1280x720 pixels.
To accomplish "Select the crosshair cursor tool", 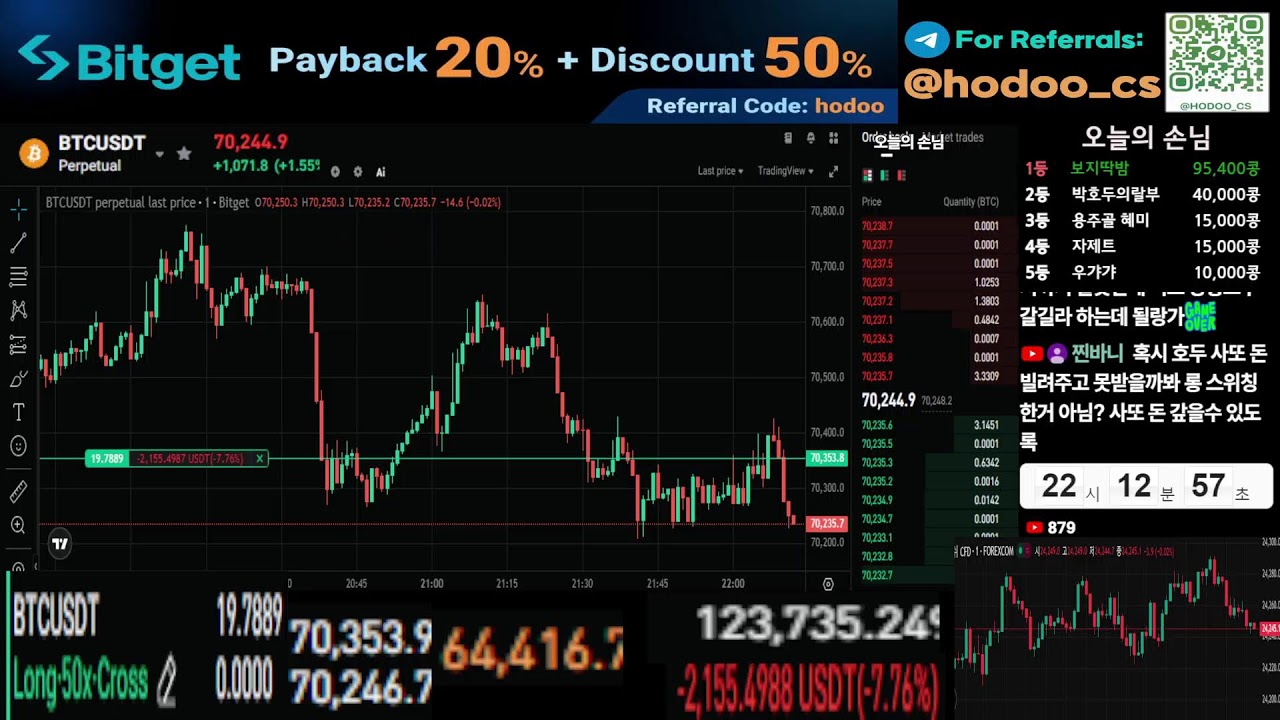I will click(18, 210).
